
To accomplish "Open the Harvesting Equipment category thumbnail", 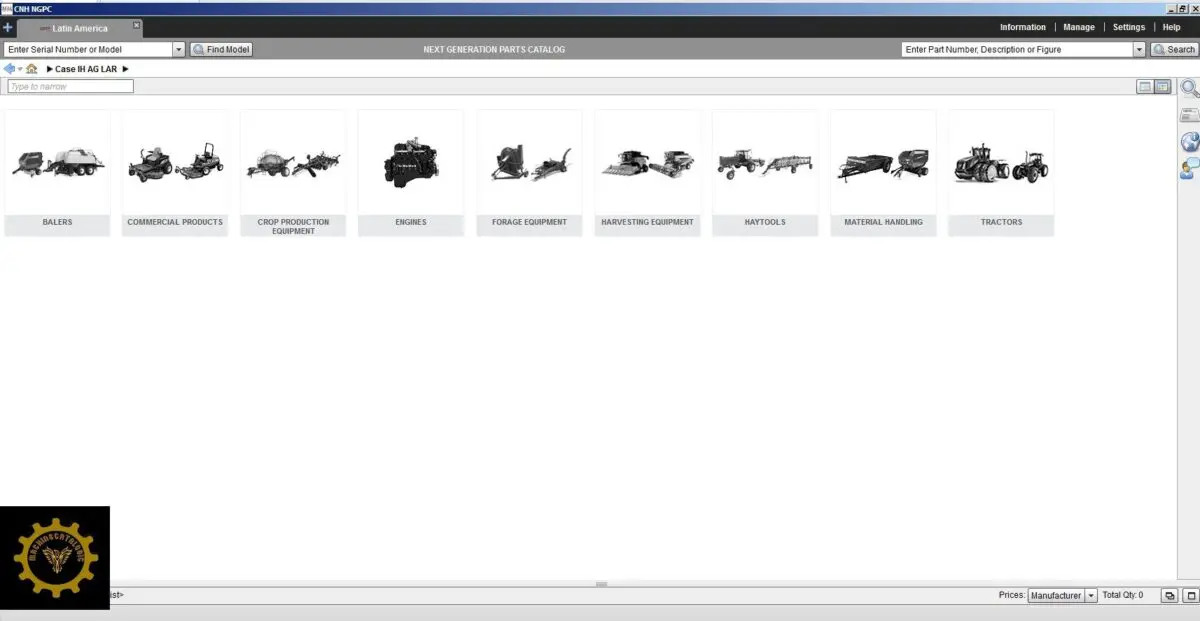I will [647, 173].
